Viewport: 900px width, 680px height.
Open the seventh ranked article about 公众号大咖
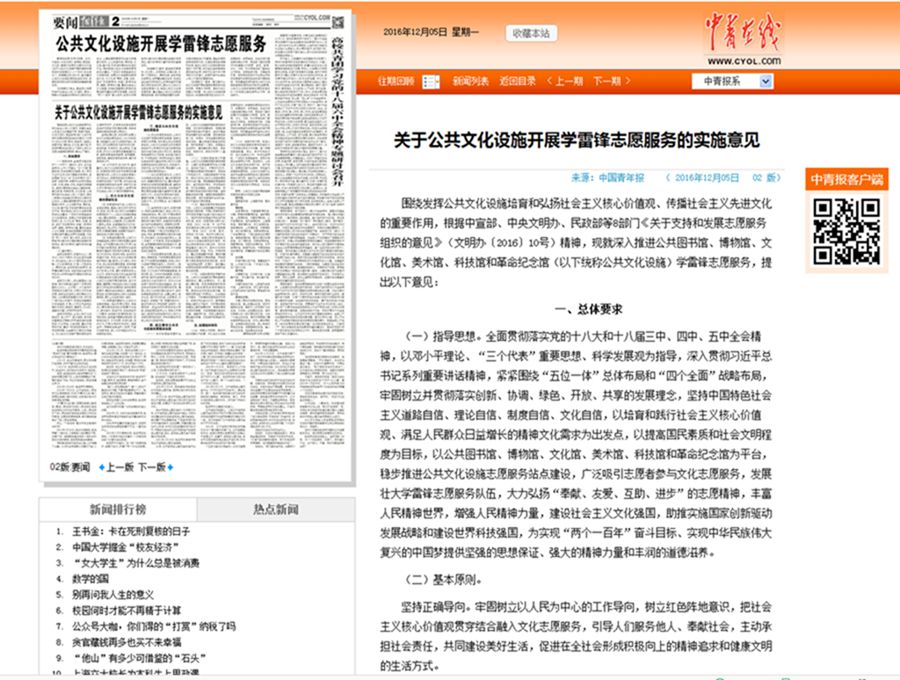[x=154, y=626]
